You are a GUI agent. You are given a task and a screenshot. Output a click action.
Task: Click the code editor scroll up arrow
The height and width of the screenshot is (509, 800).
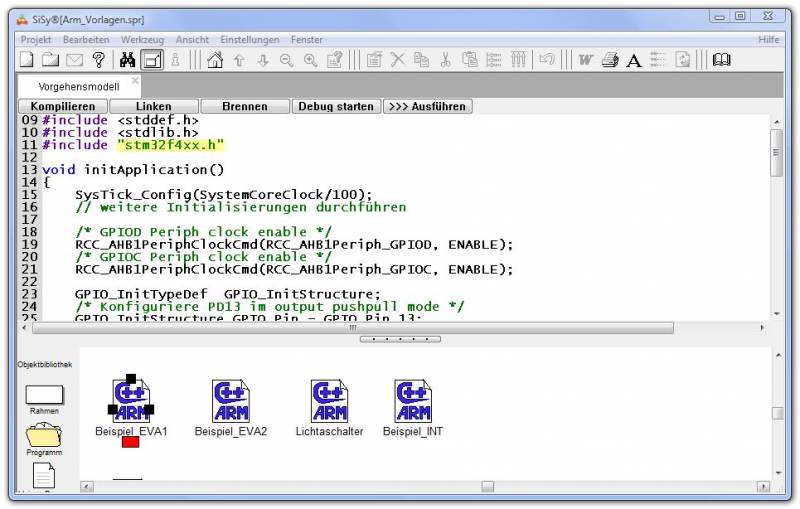coord(776,122)
